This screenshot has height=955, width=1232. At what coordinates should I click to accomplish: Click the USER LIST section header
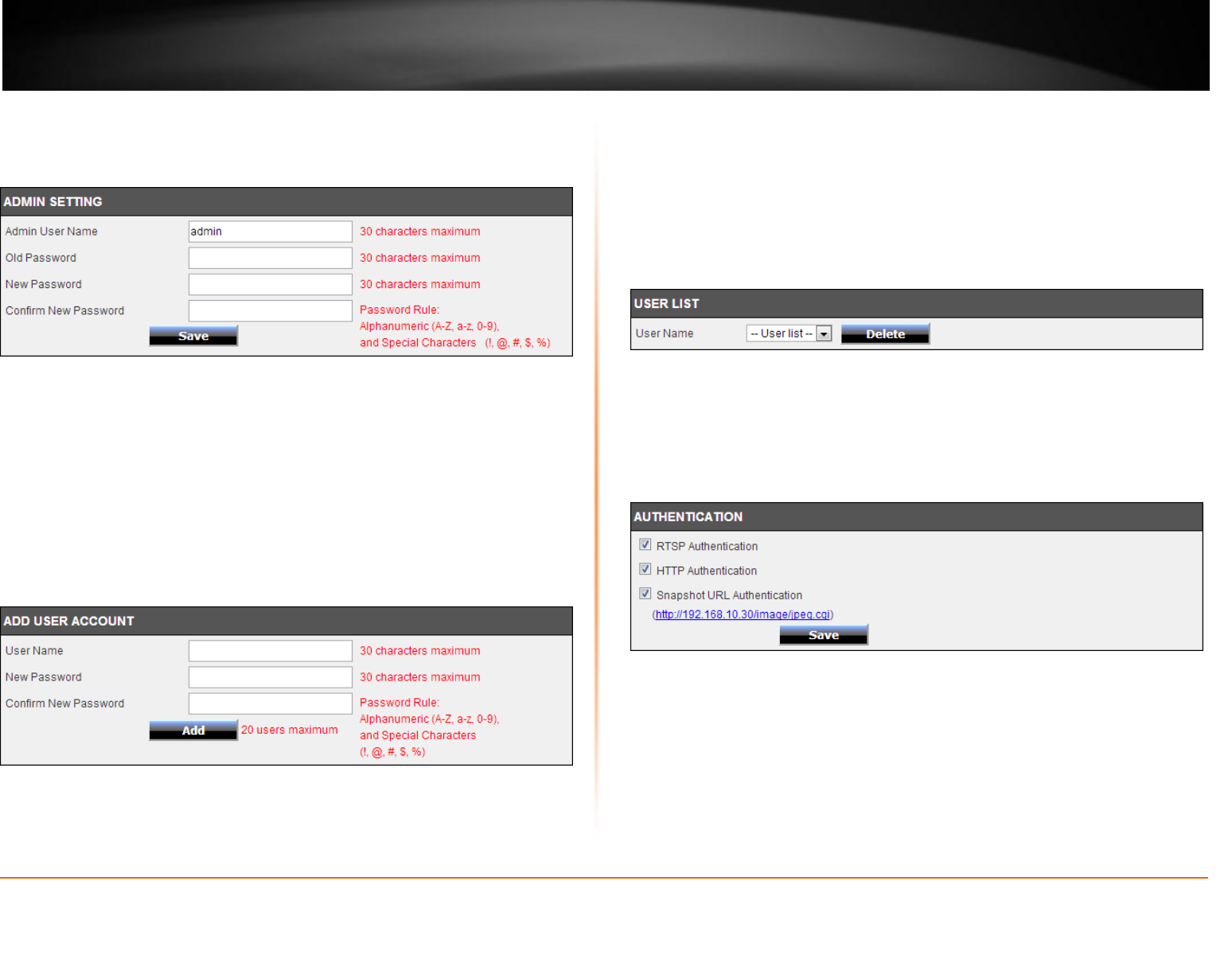pyautogui.click(x=916, y=304)
